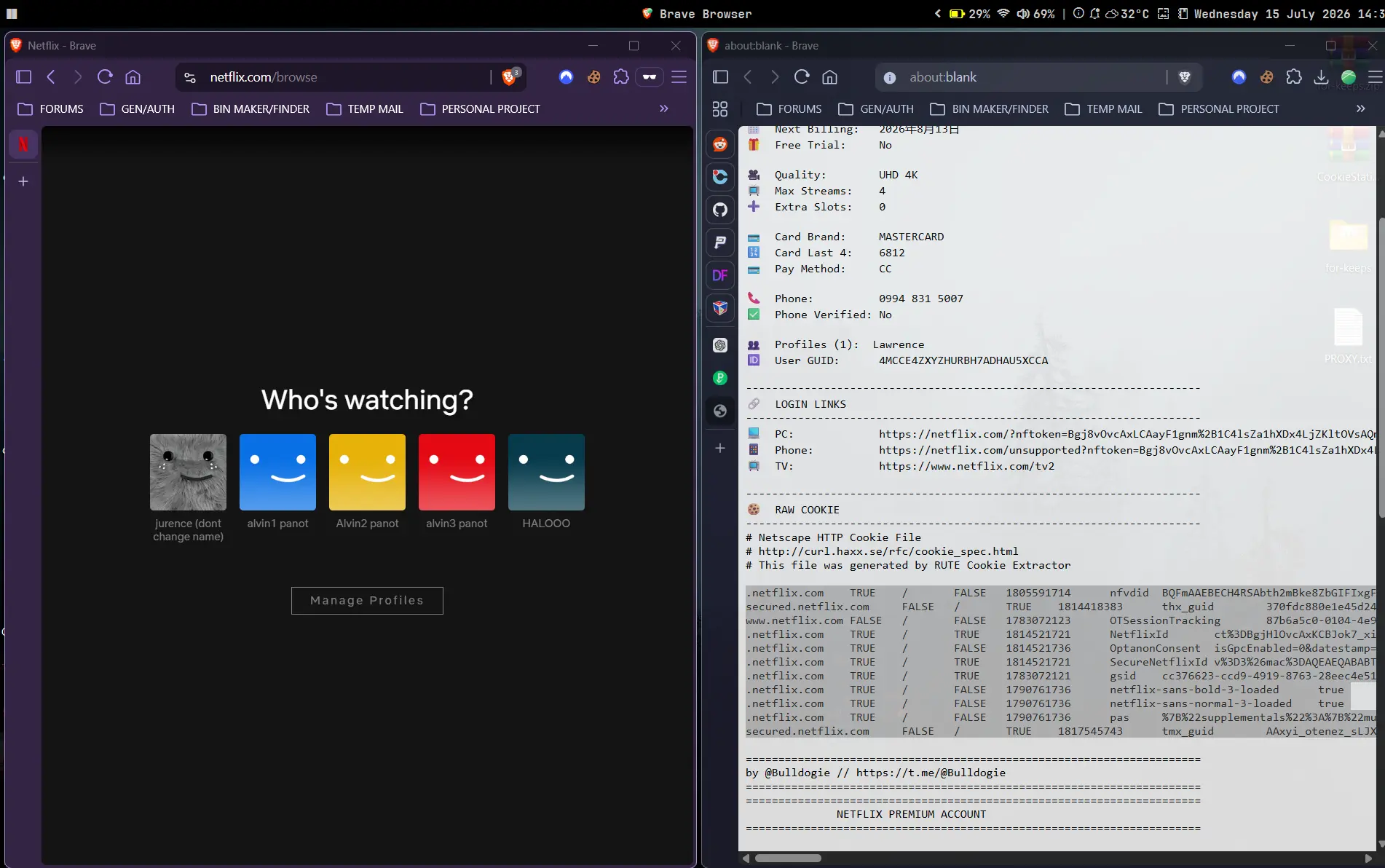Select the Netflix vertical tab
This screenshot has height=868, width=1385.
(23, 143)
